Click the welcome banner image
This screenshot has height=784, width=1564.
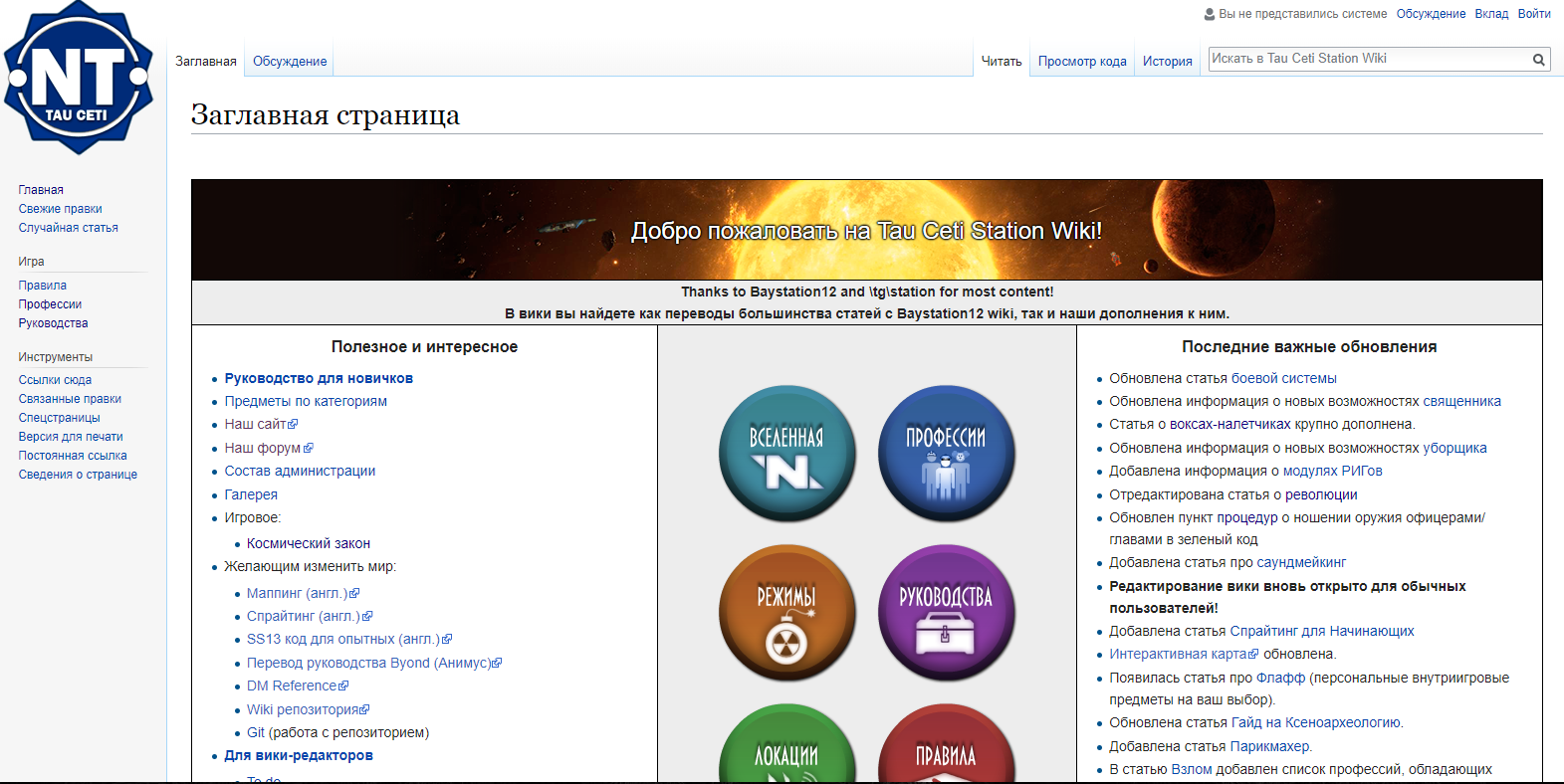[867, 230]
